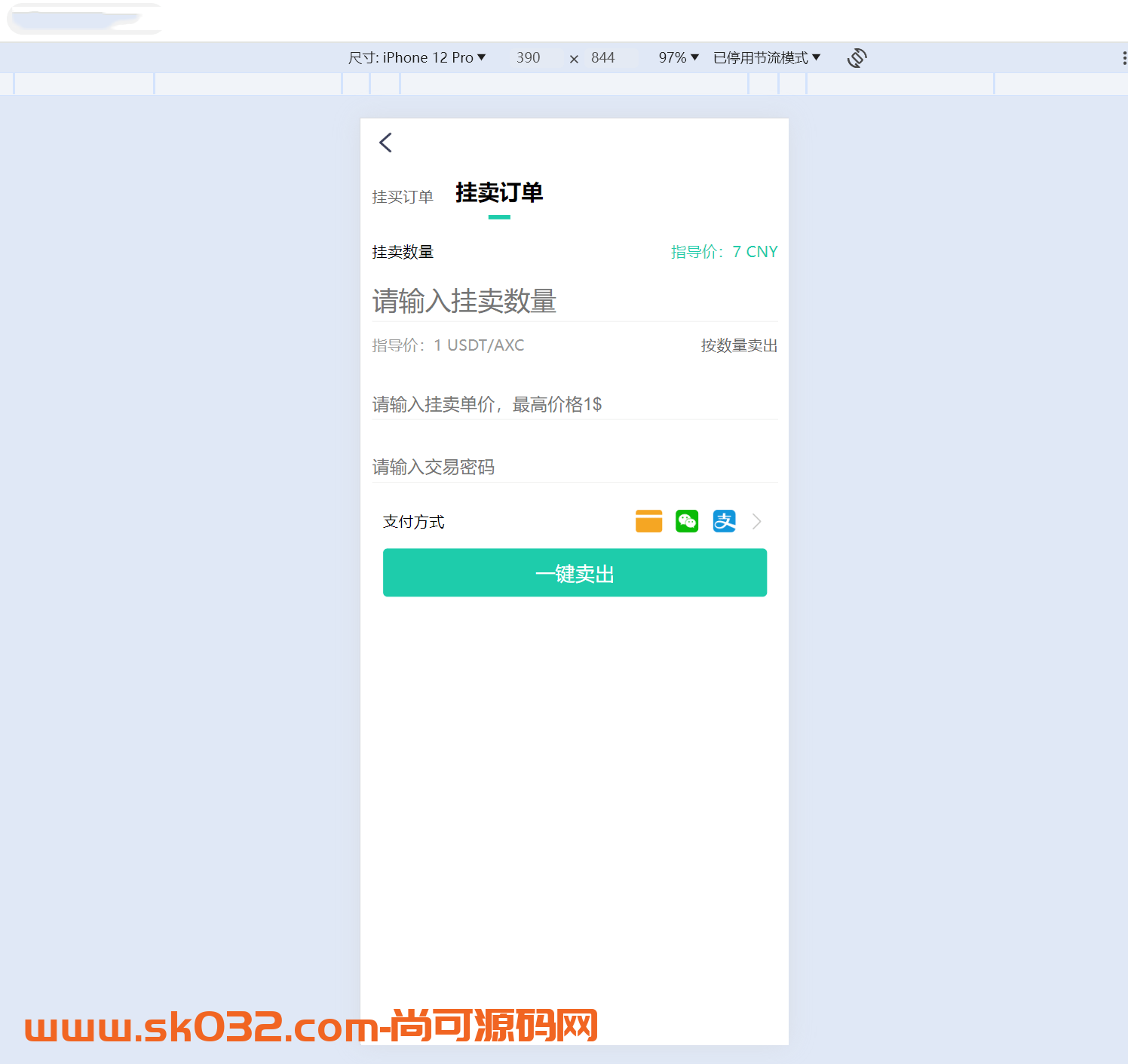Go back using the left arrow
Image resolution: width=1128 pixels, height=1064 pixels.
[385, 143]
